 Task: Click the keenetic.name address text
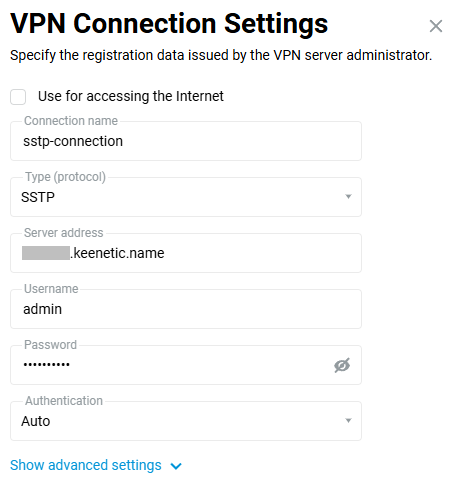tap(117, 253)
